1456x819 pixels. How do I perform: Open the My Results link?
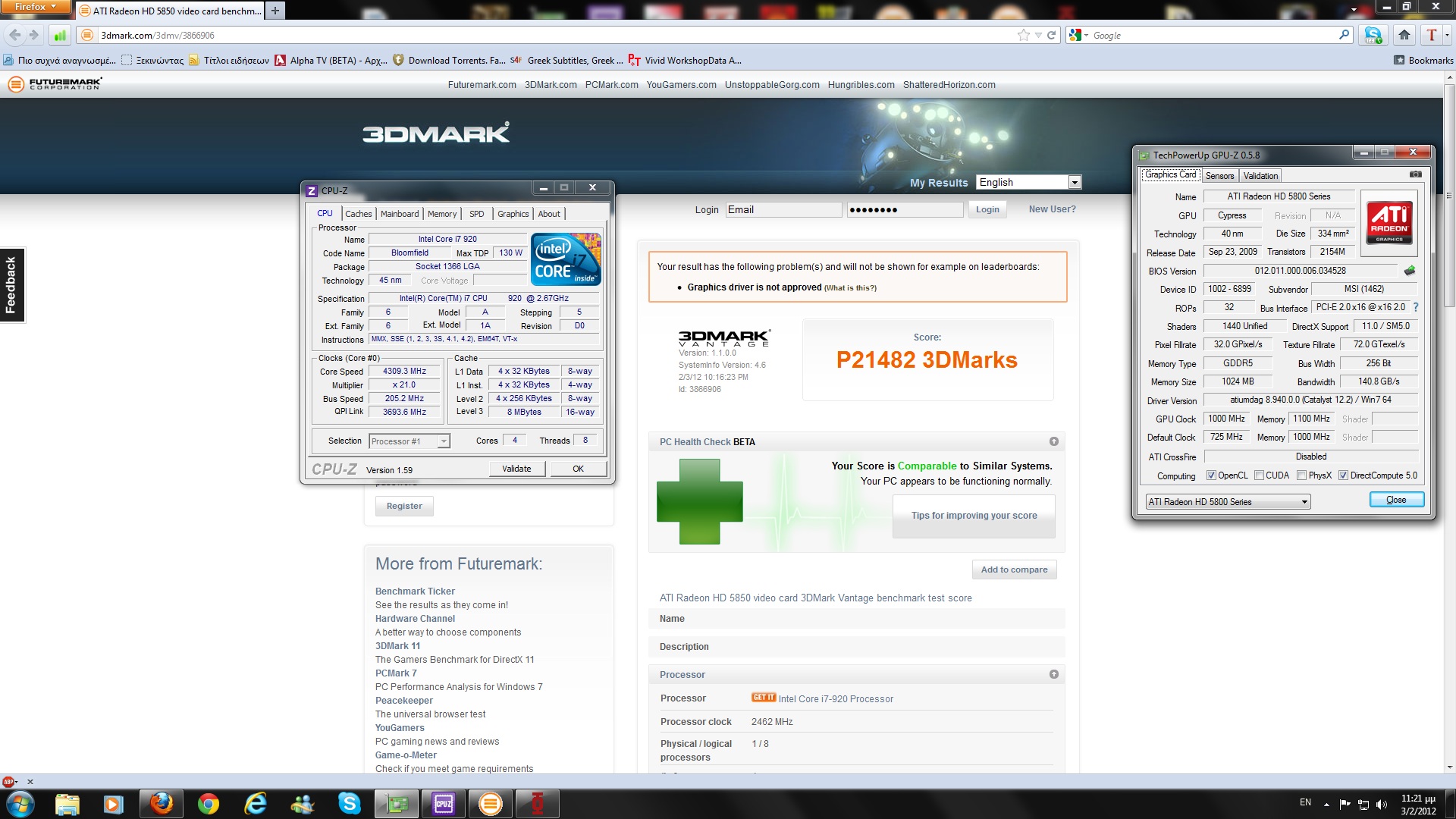[x=939, y=183]
